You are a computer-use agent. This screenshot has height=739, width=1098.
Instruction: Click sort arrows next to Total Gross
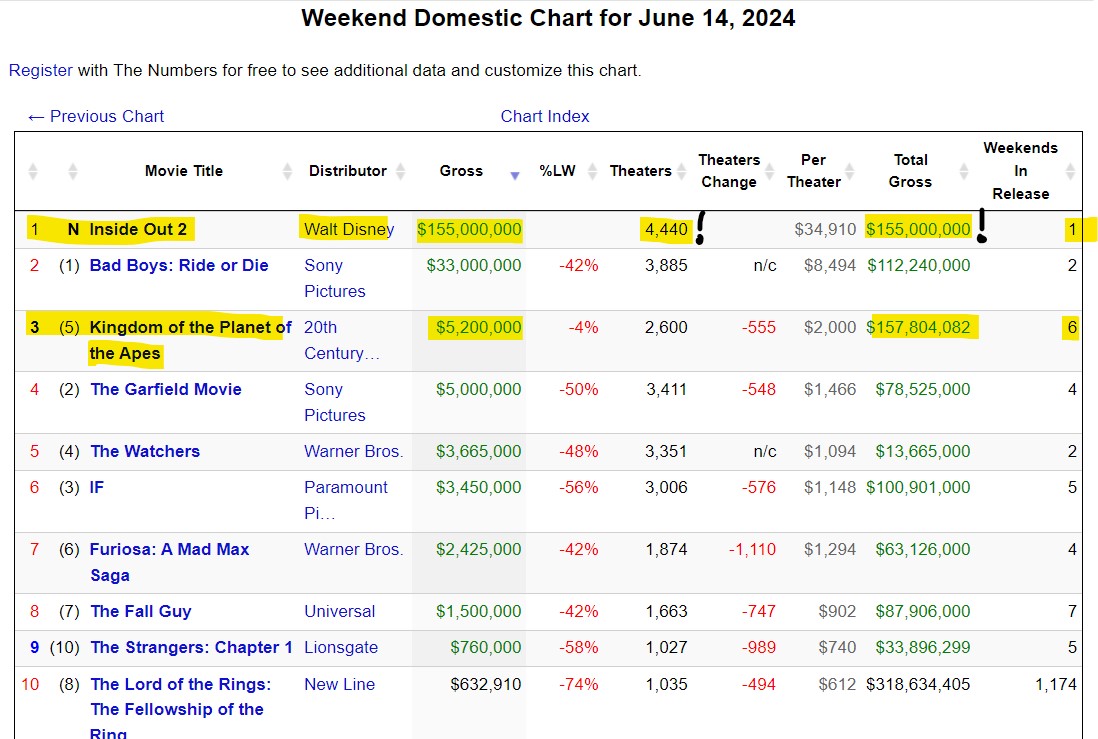[965, 171]
